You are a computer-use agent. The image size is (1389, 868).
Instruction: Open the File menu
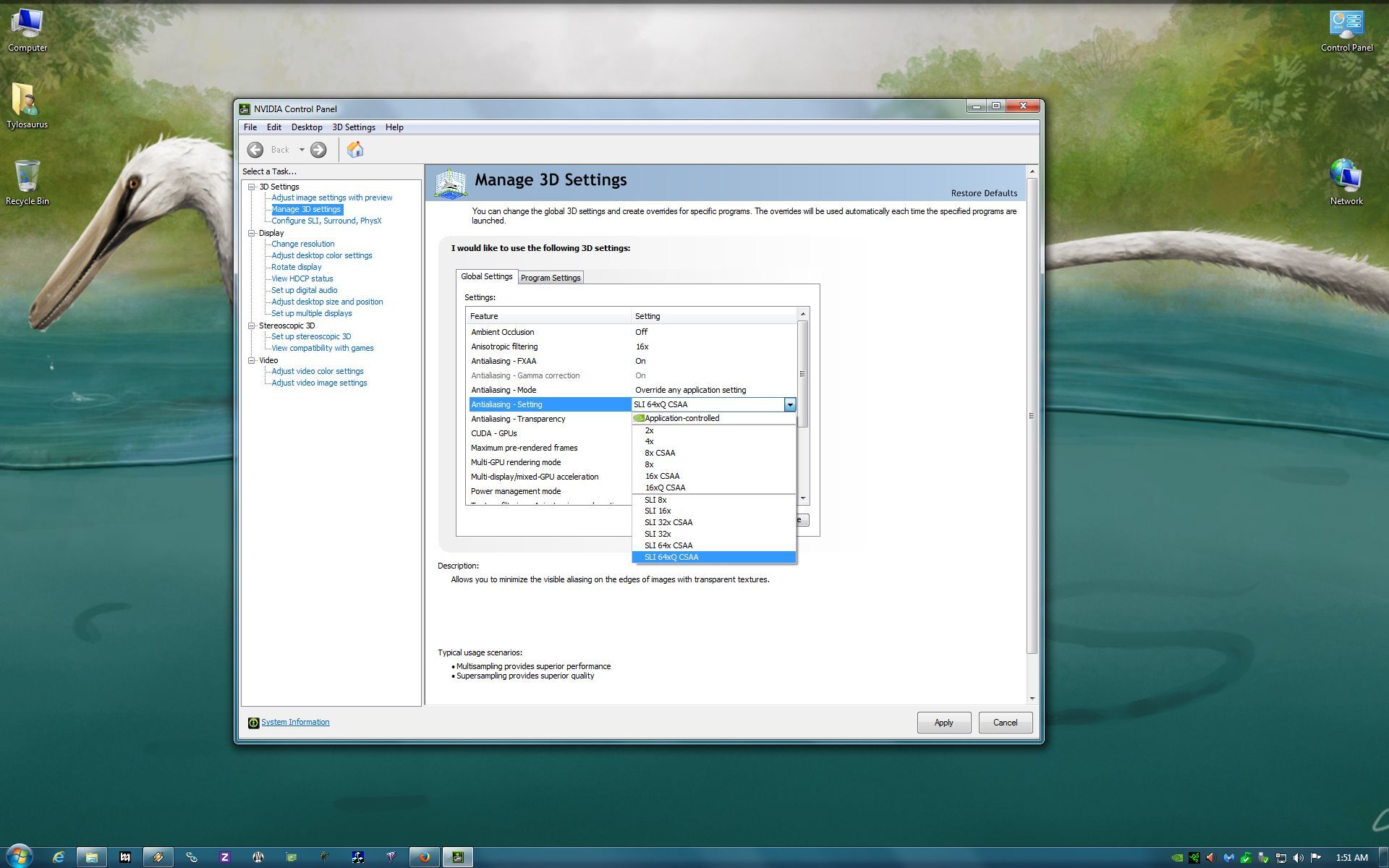tap(250, 127)
